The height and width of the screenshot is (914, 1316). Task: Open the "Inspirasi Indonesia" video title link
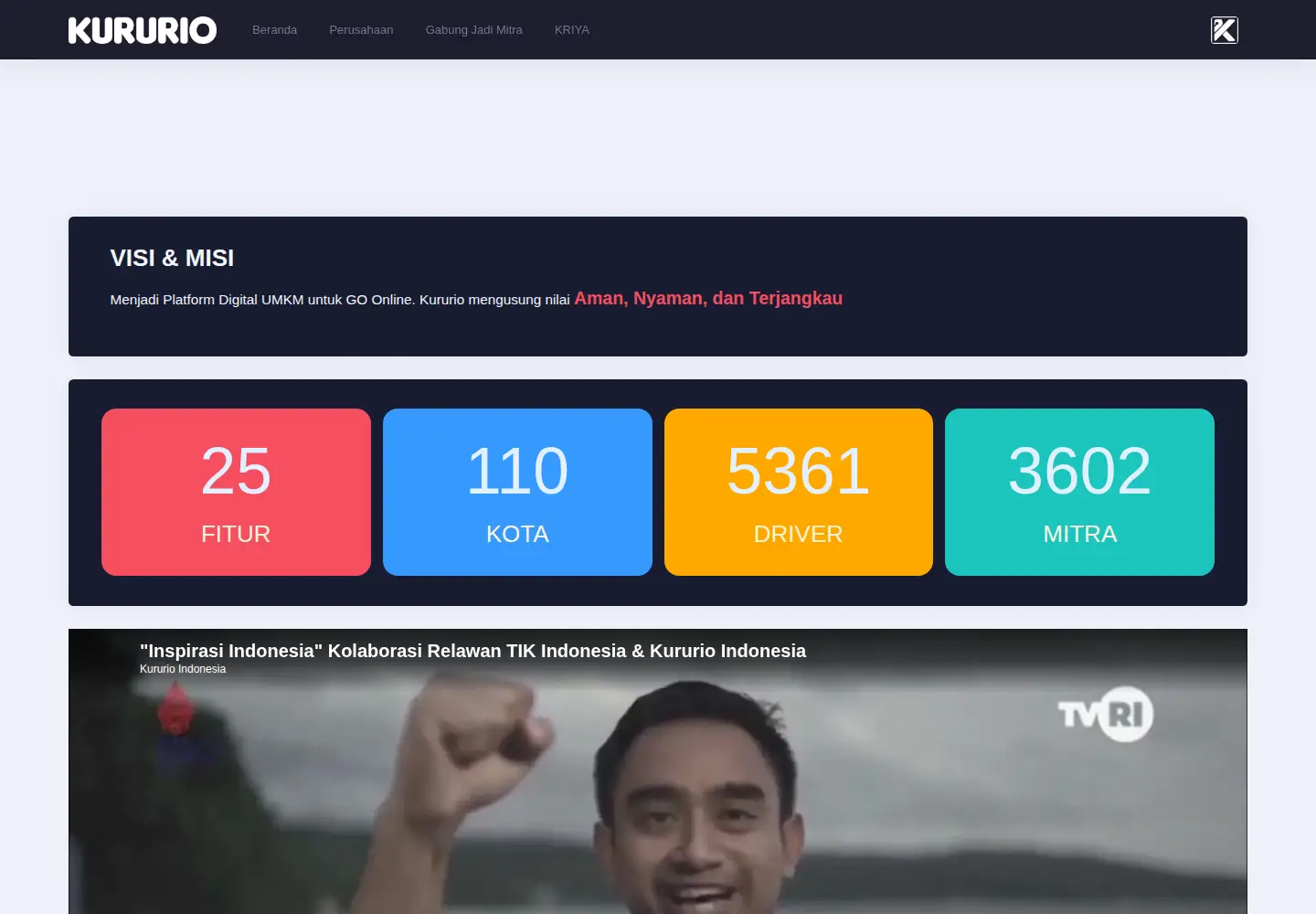pos(472,651)
